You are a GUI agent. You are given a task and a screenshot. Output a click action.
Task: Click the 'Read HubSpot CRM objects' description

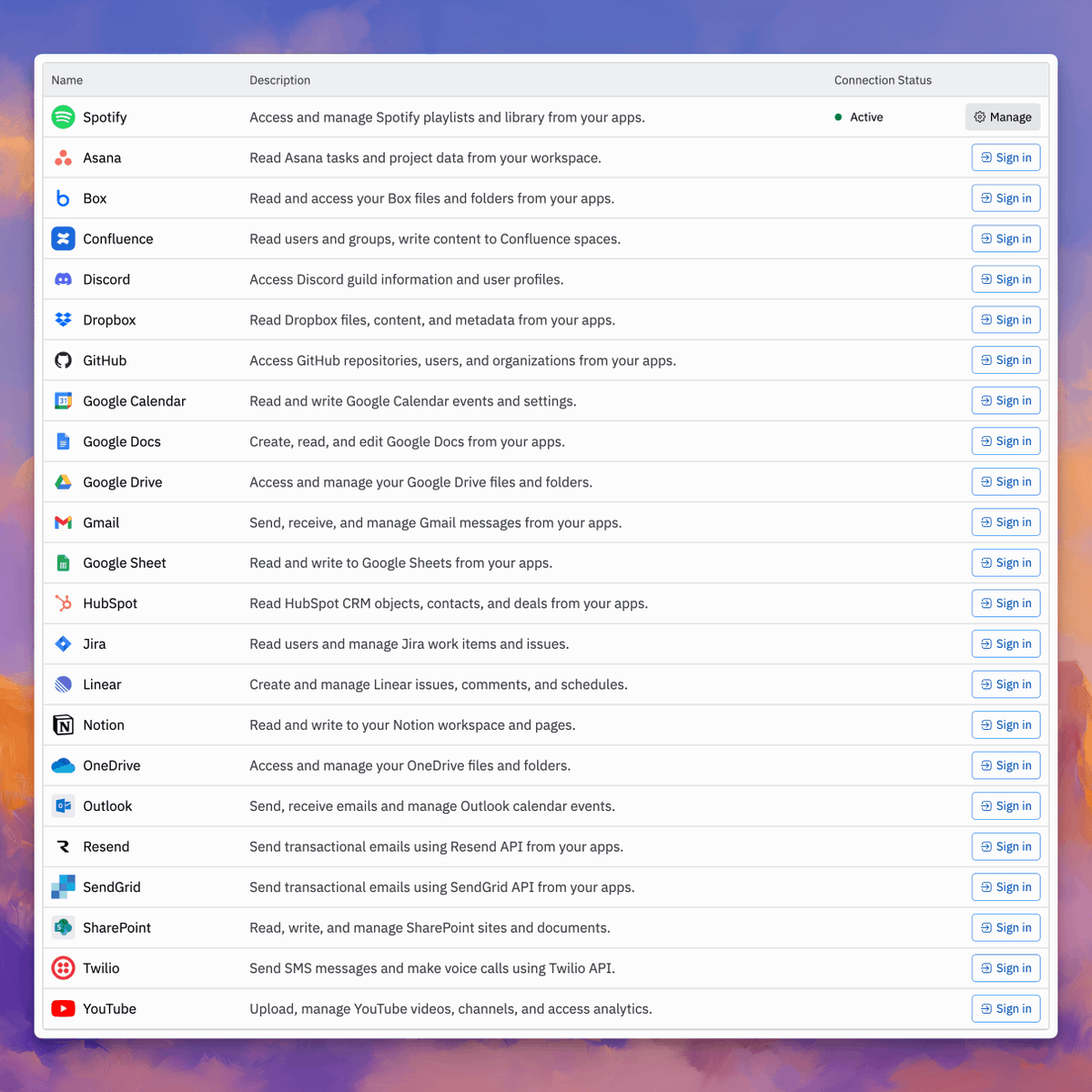pyautogui.click(x=449, y=603)
